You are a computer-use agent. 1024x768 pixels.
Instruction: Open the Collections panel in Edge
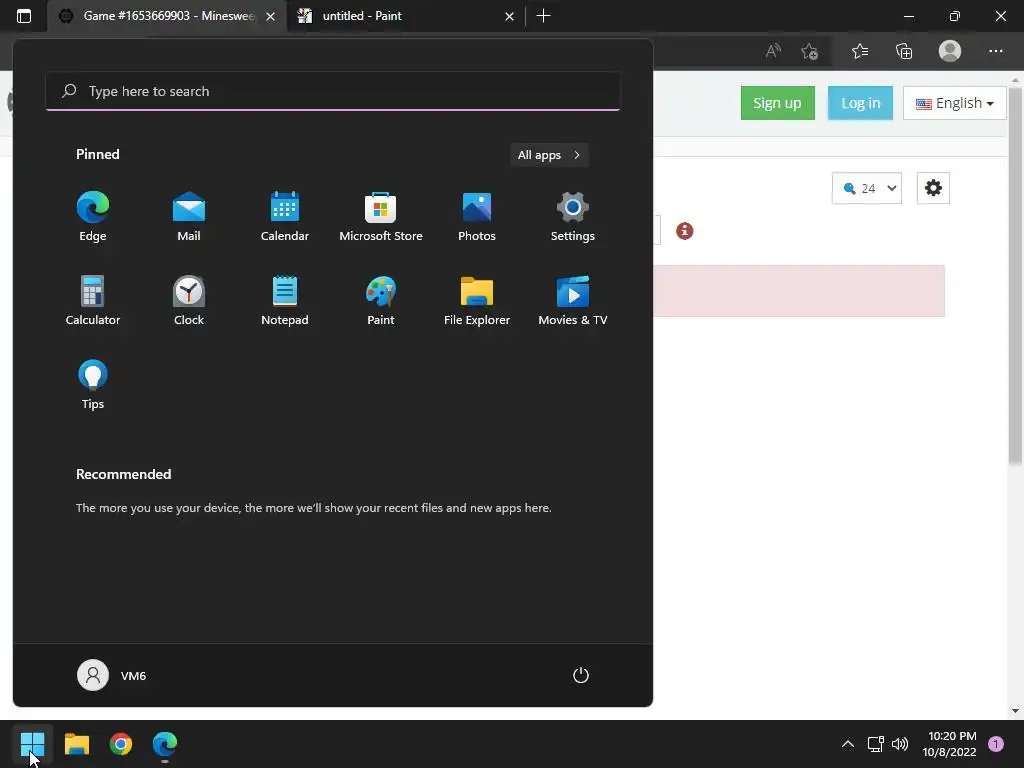tap(904, 51)
